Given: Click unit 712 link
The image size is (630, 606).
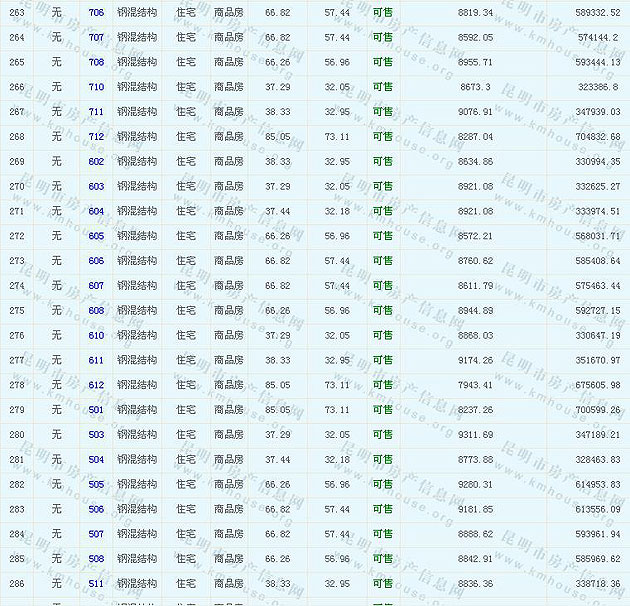Looking at the screenshot, I should 96,137.
